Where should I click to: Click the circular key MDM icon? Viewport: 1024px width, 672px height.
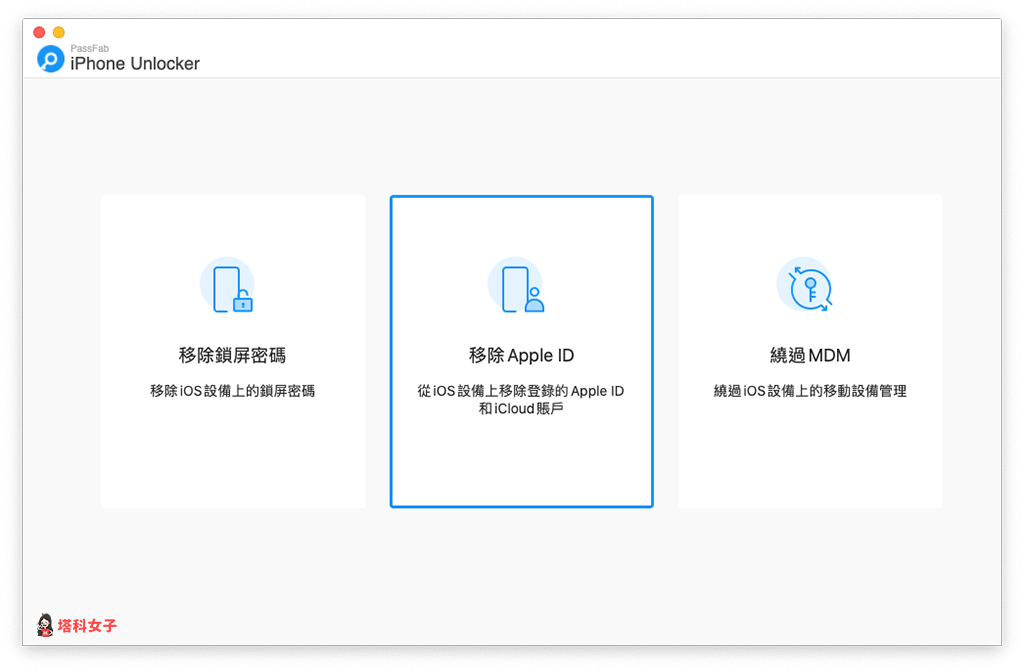click(x=805, y=285)
